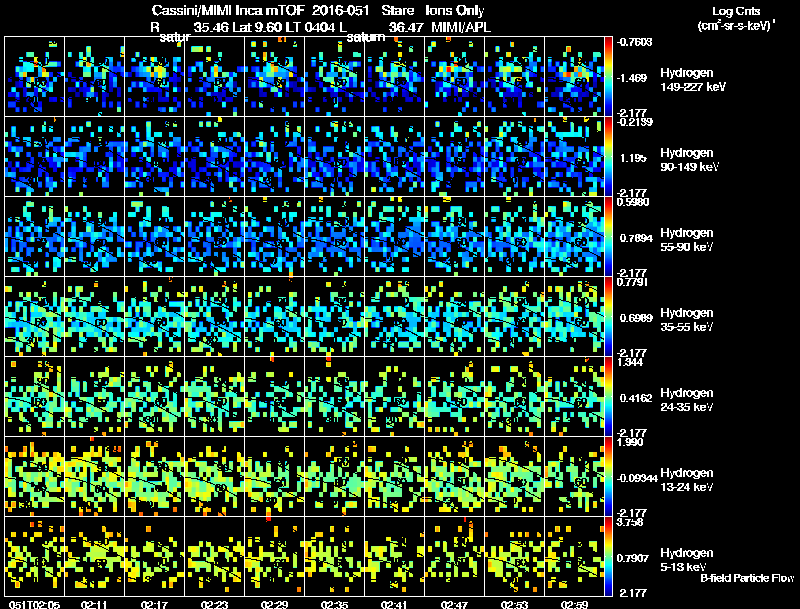Viewport: 800px width, 609px height.
Task: Click the radial distance value '35.46'
Action: coord(211,27)
